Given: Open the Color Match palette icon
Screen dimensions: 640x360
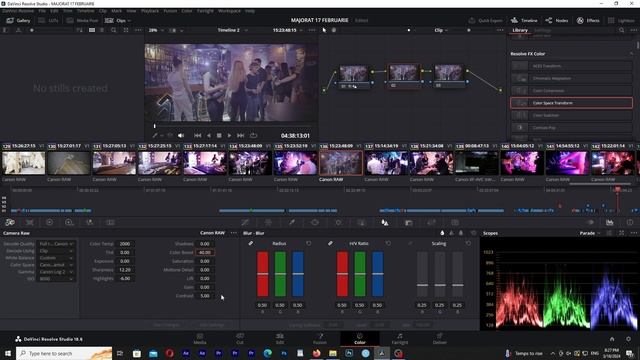Looking at the screenshot, I should (x=30, y=222).
